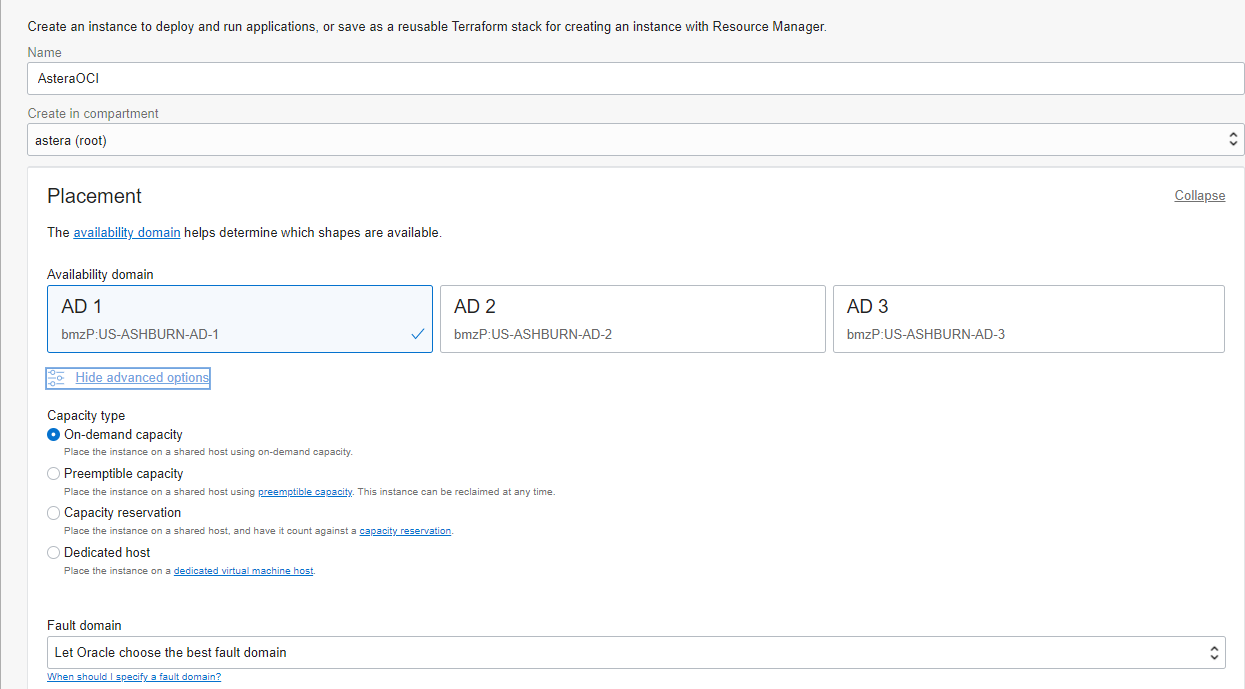1245x689 pixels.
Task: Open dedicated virtual machine host link
Action: point(244,571)
